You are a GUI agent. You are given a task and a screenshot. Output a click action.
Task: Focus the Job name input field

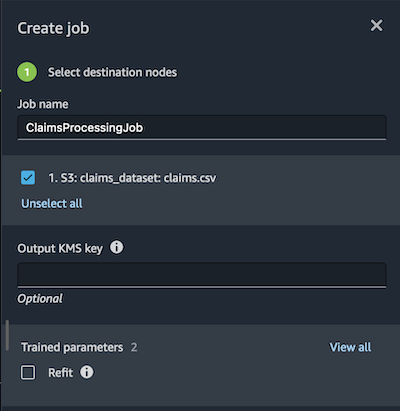202,128
